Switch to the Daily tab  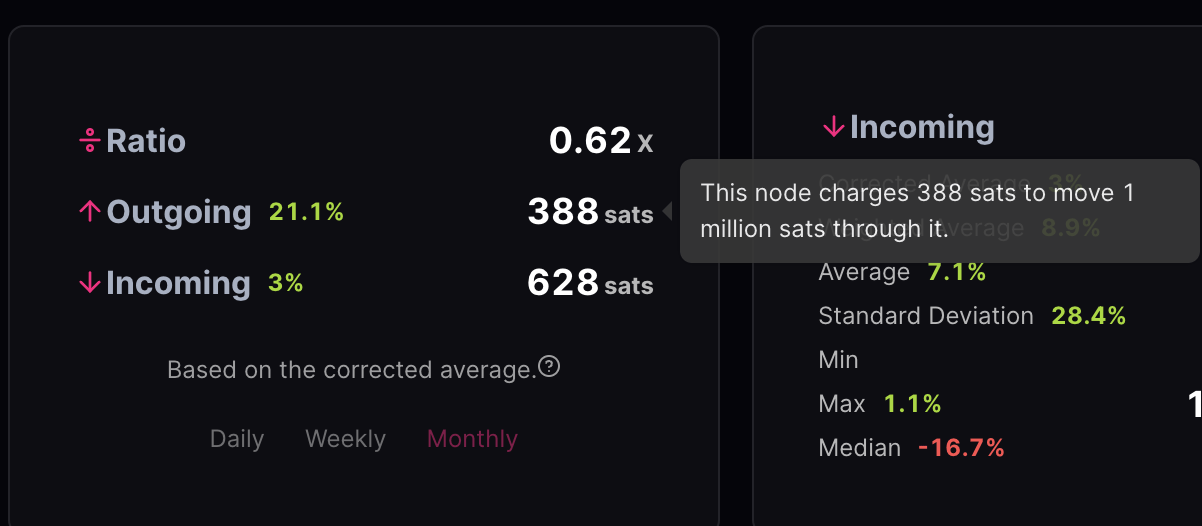237,439
